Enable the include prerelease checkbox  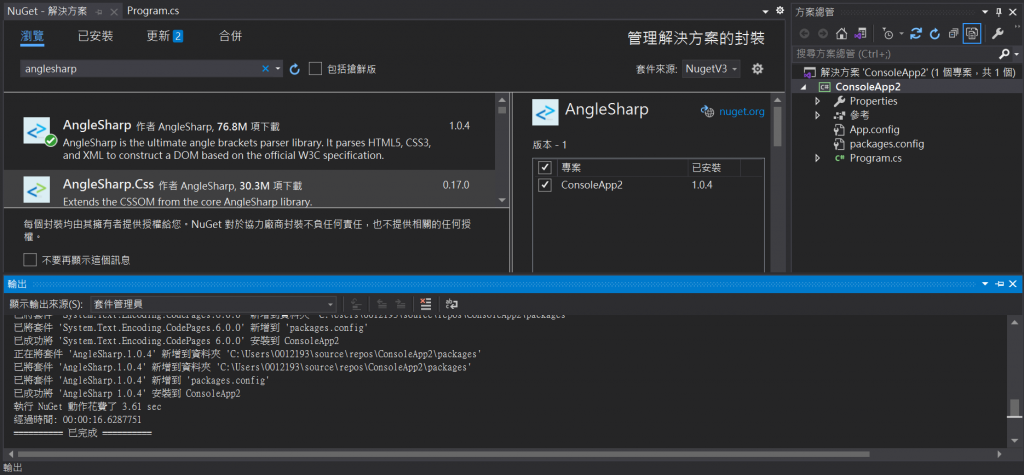pos(315,69)
